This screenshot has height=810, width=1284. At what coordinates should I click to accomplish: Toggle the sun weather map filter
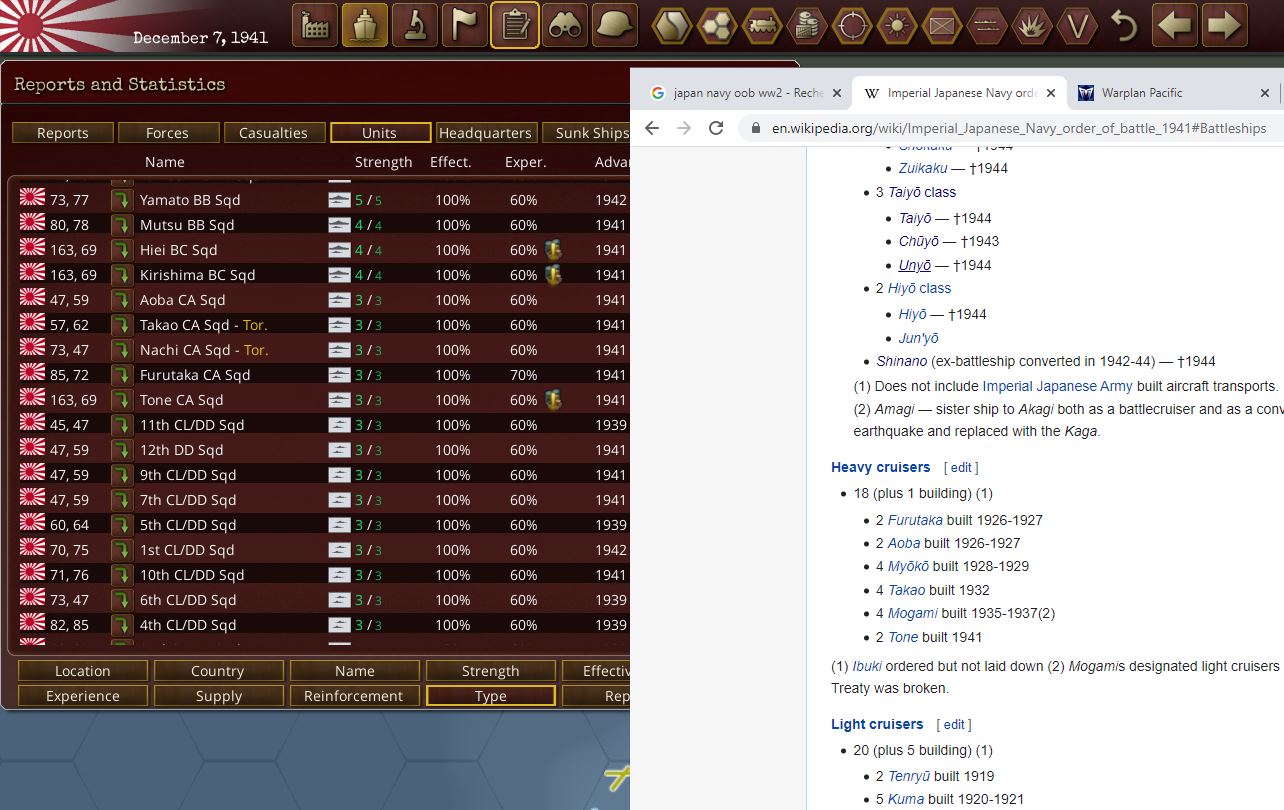pyautogui.click(x=897, y=25)
